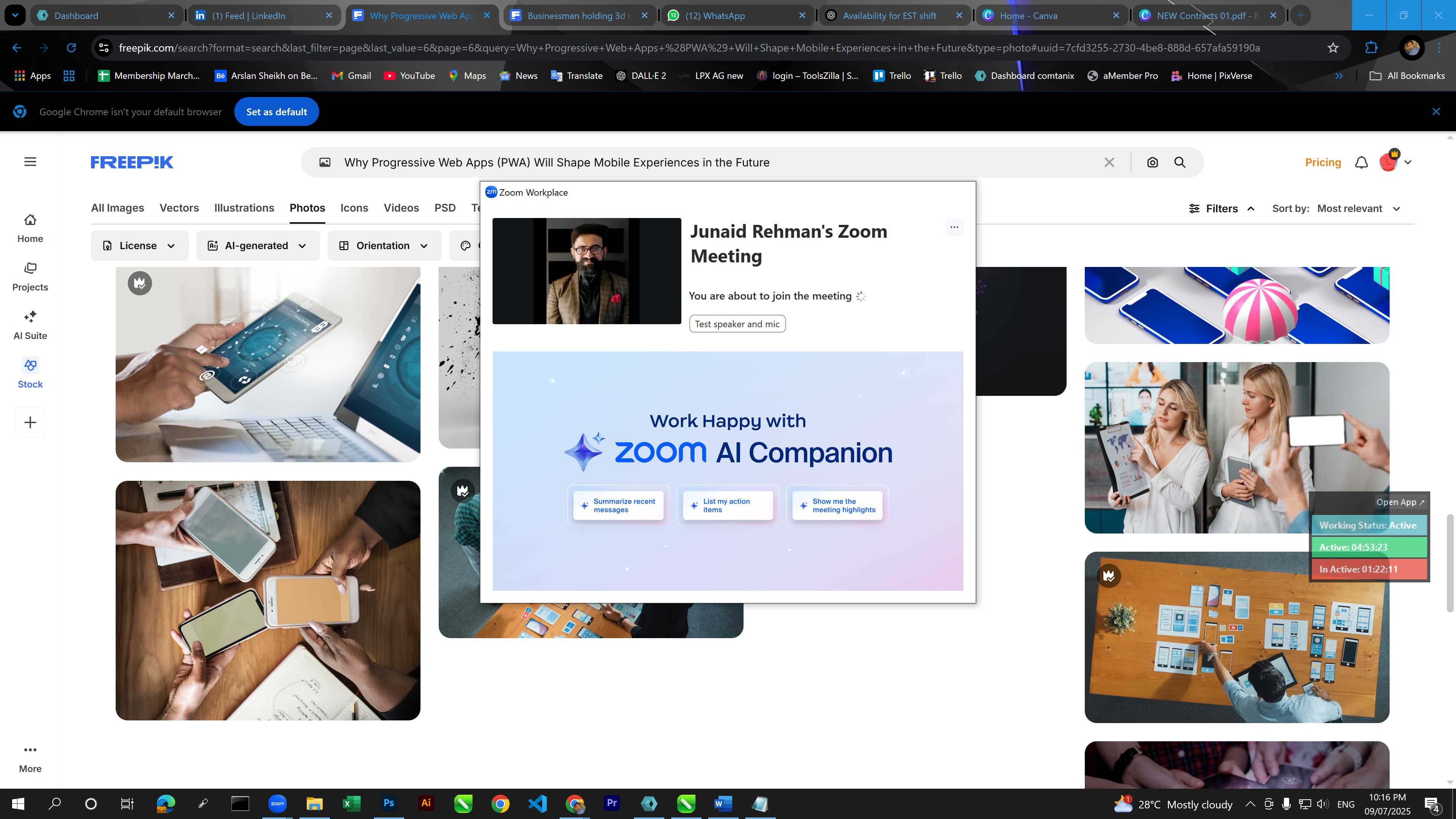Expand the Orientation filter dropdown
1456x819 pixels.
tap(384, 246)
